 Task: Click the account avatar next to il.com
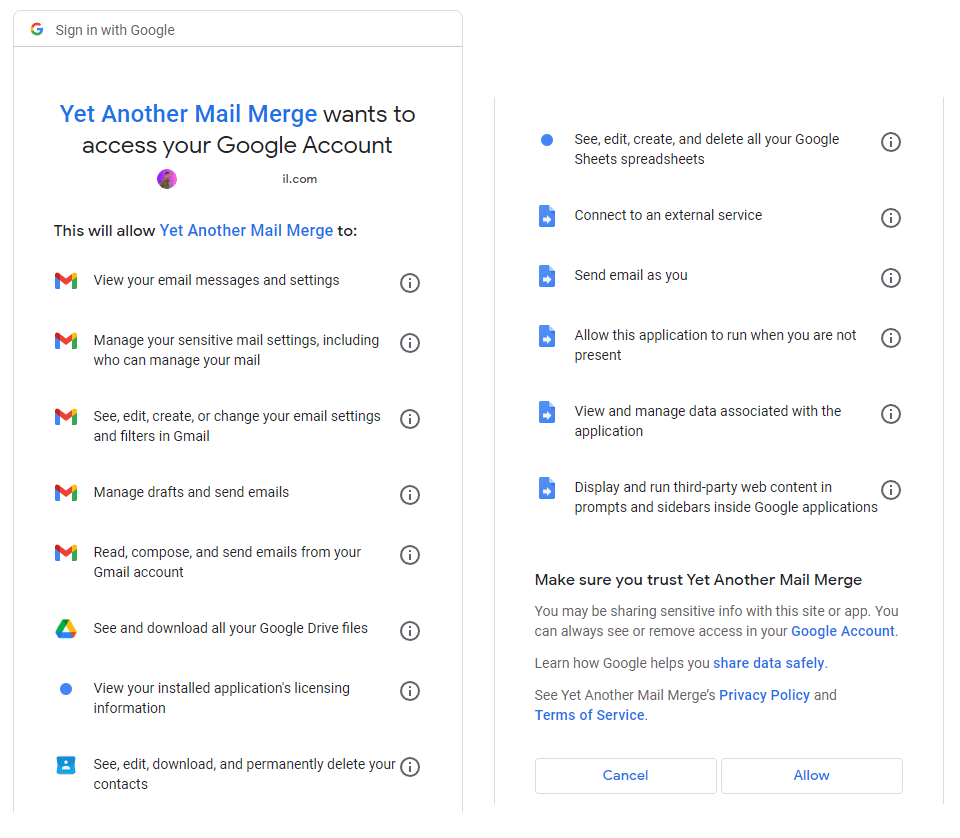tap(167, 179)
